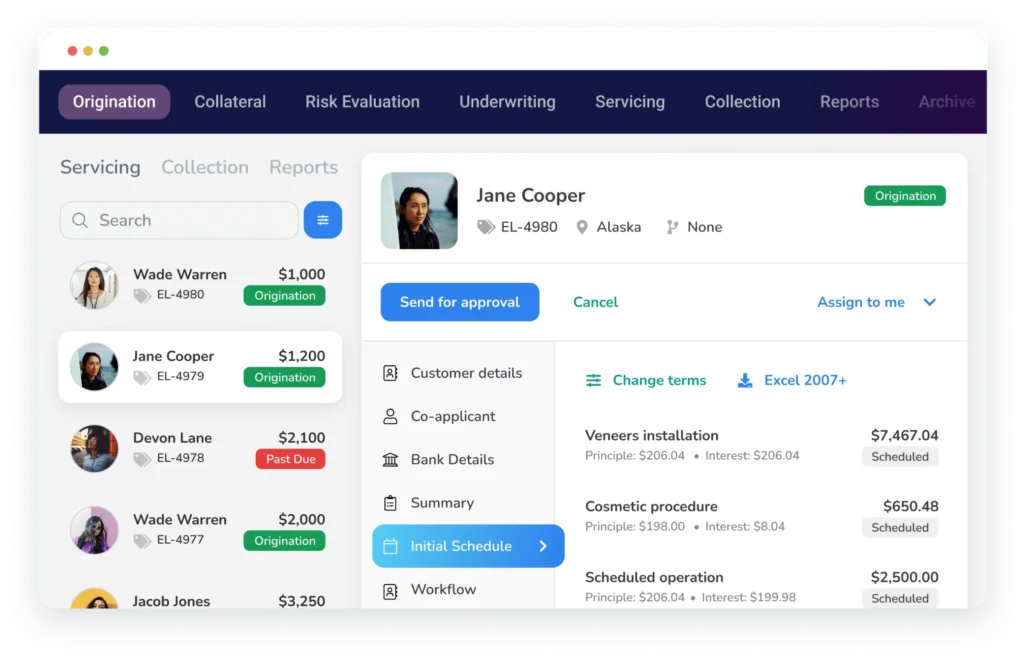Expand the Initial Schedule chevron arrow
The width and height of the screenshot is (1024, 658).
coord(543,546)
